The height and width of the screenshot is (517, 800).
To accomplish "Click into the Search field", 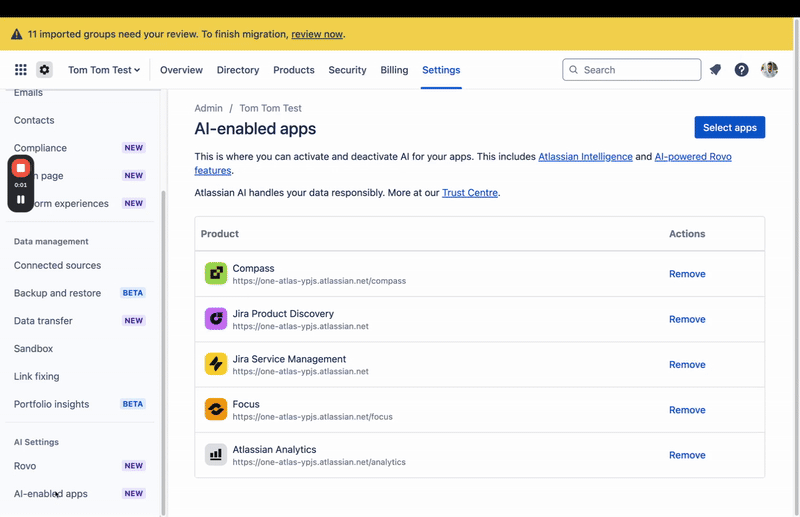I will pyautogui.click(x=632, y=69).
